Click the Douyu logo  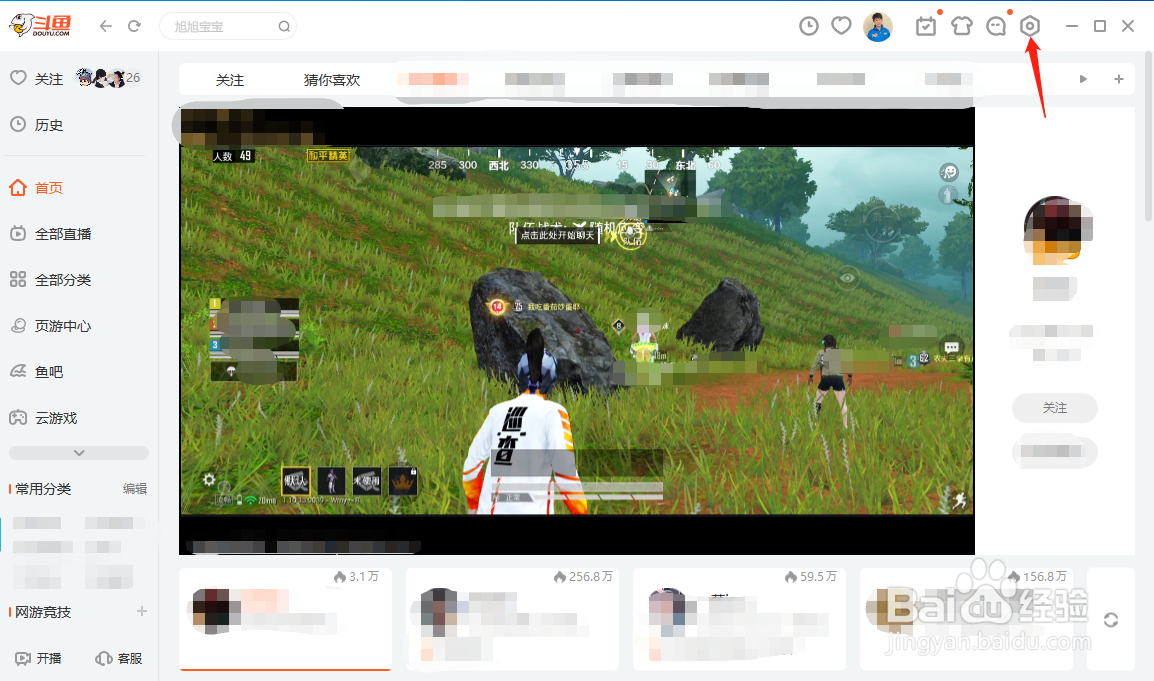pos(40,26)
